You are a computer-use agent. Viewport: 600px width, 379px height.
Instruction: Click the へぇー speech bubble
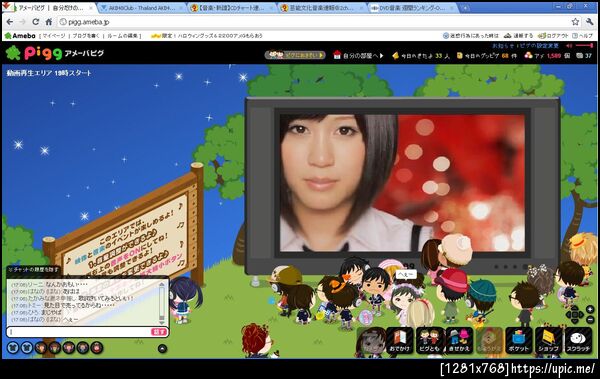click(x=405, y=274)
